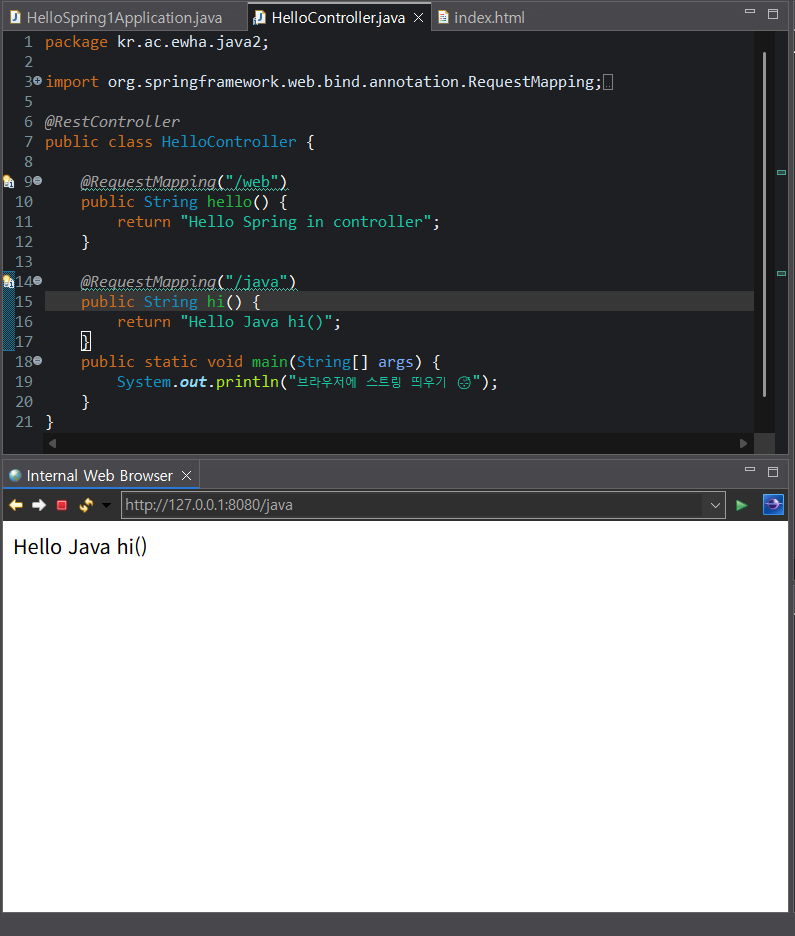Open page in external browser icon
The height and width of the screenshot is (936, 795).
pyautogui.click(x=773, y=504)
